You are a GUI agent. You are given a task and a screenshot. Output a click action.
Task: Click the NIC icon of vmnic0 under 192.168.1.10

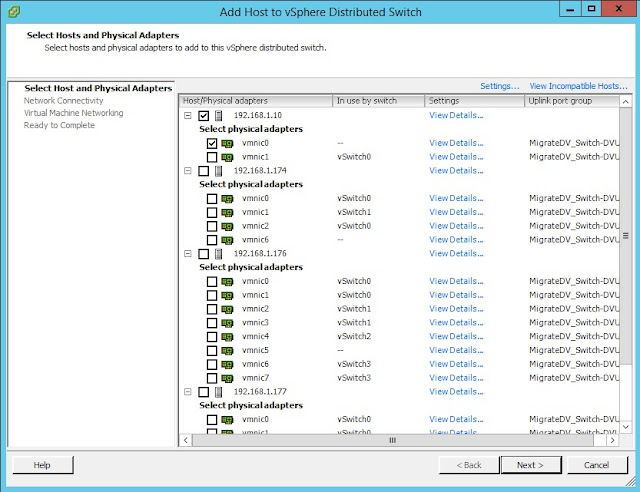pyautogui.click(x=227, y=144)
